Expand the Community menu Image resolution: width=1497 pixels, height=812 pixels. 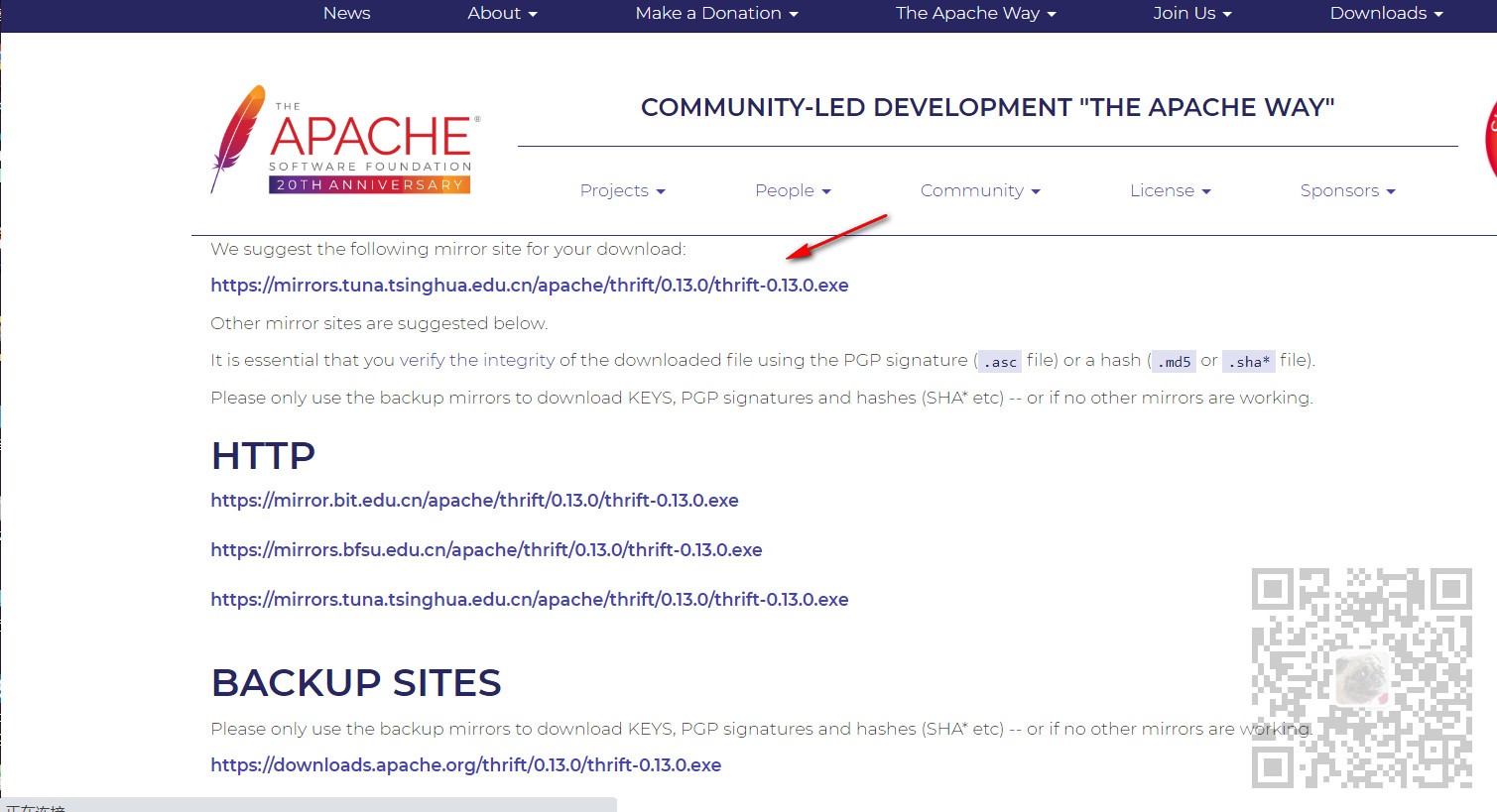coord(980,190)
